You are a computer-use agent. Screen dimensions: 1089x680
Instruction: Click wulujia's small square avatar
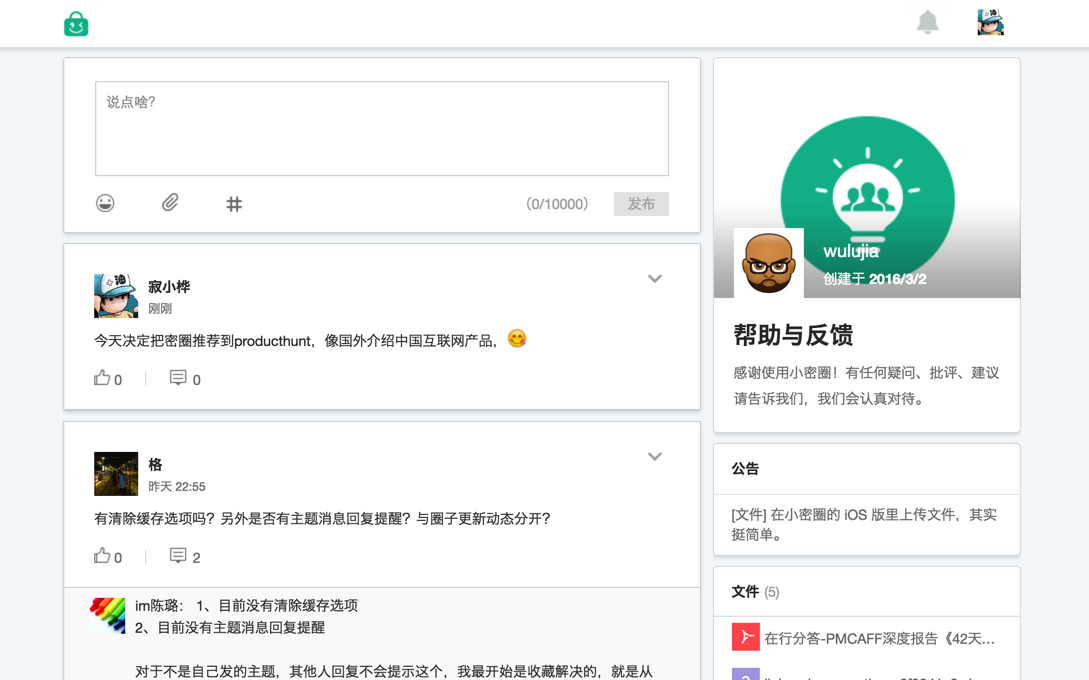tap(768, 265)
